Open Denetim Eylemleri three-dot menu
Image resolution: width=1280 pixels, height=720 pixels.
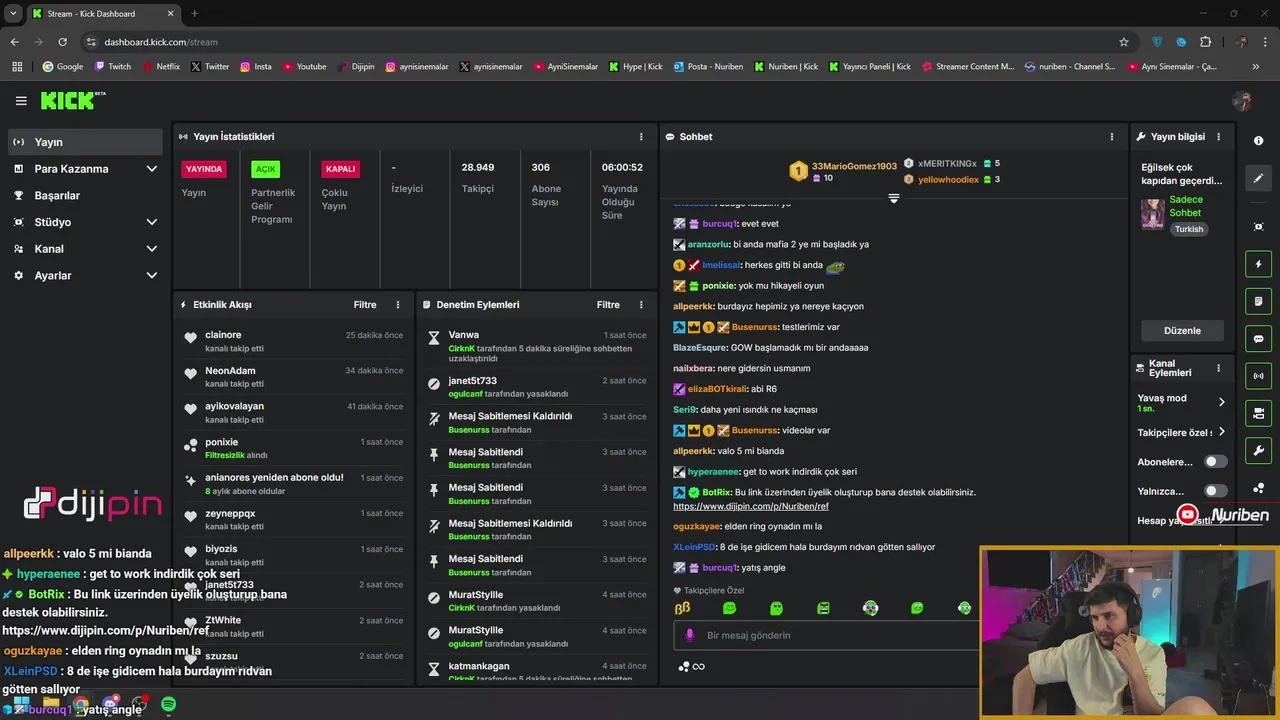[641, 305]
